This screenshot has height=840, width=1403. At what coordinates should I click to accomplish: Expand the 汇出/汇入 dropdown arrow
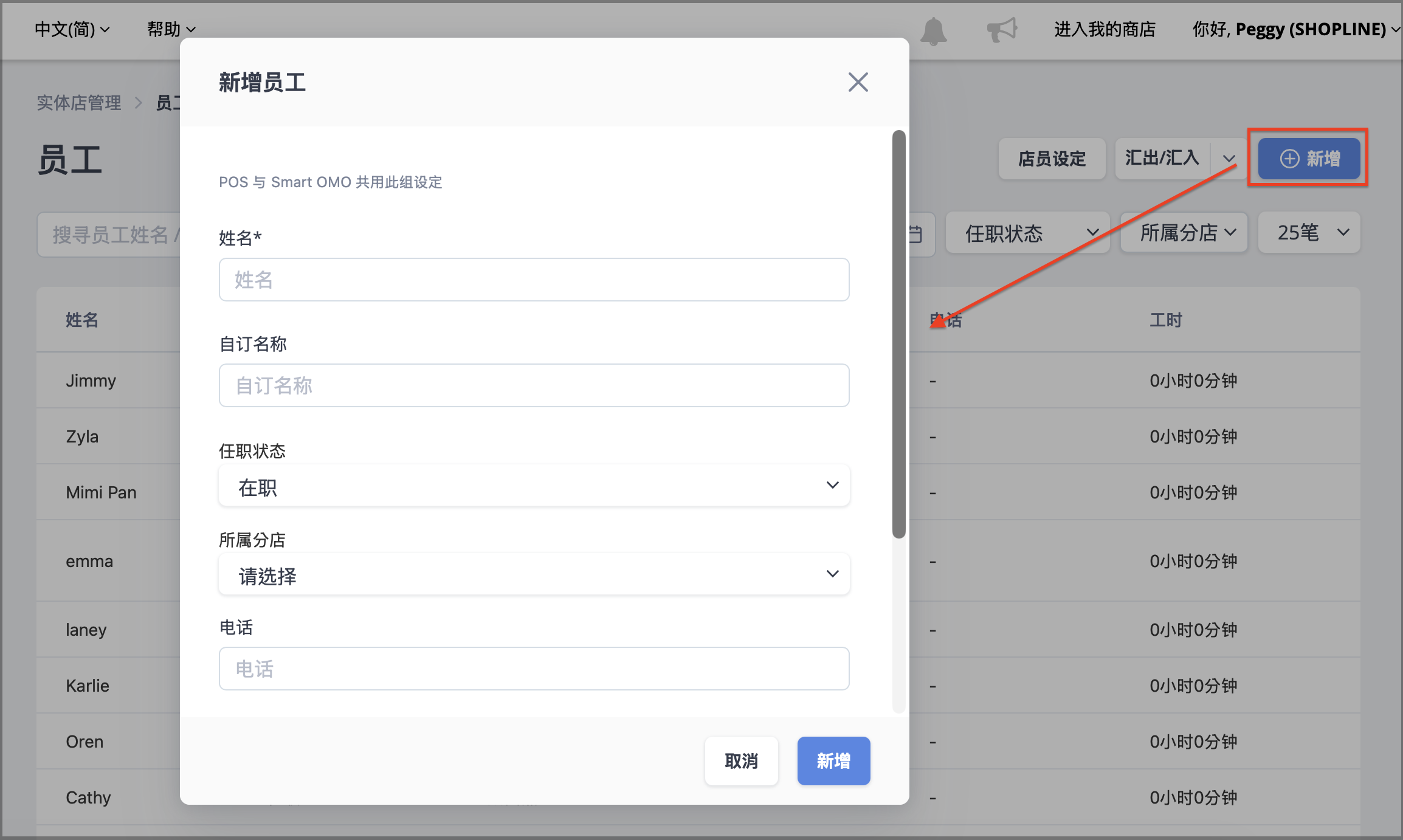tap(1229, 159)
